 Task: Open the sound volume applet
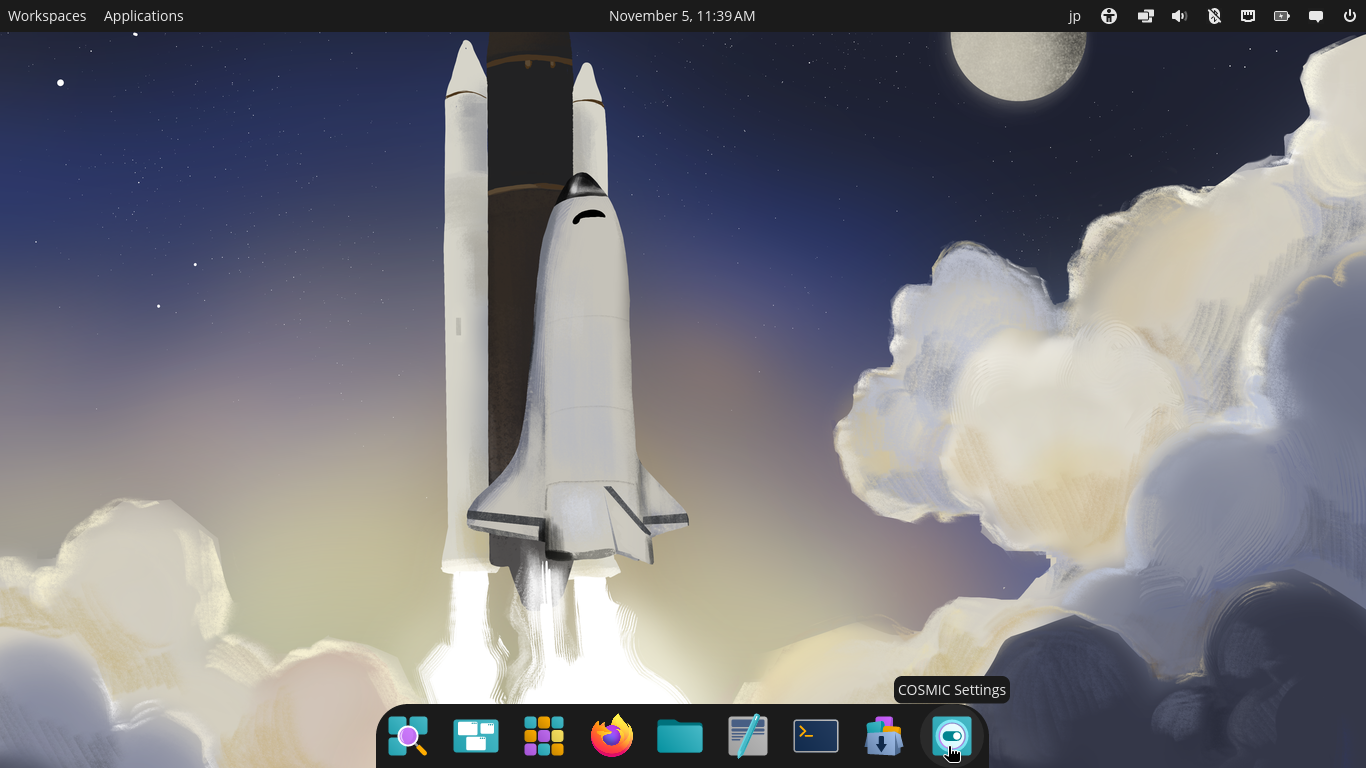1180,16
